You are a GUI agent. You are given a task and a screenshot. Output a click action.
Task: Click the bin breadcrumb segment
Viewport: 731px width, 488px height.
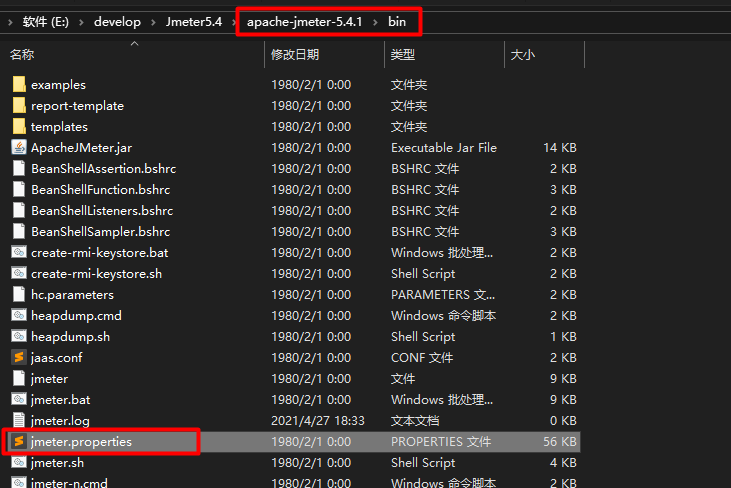pyautogui.click(x=397, y=22)
